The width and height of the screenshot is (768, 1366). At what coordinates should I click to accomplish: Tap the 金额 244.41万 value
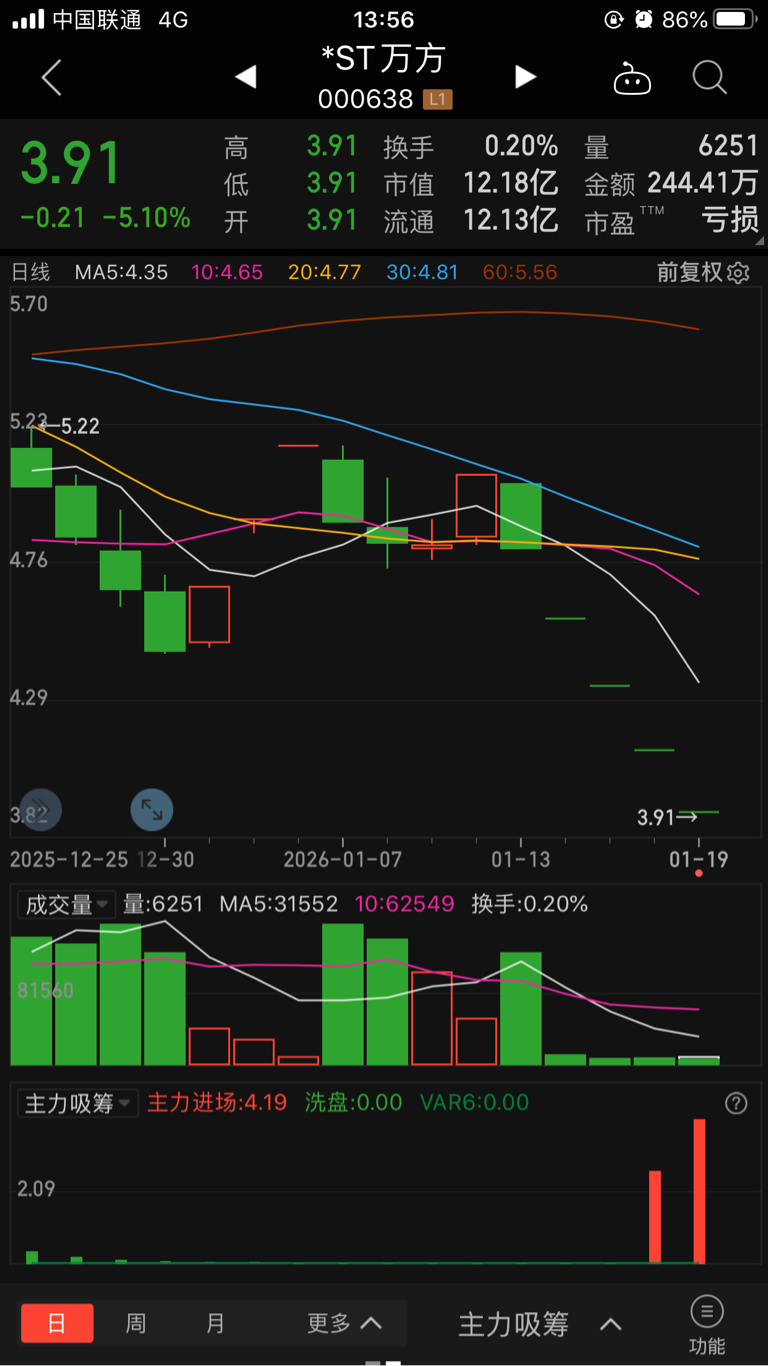[x=702, y=183]
